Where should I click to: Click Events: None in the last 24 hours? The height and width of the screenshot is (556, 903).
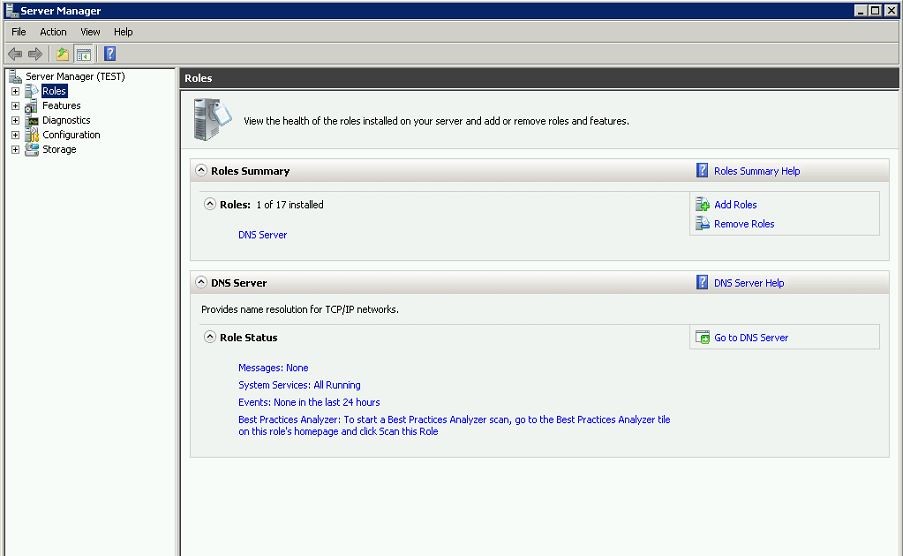point(309,402)
